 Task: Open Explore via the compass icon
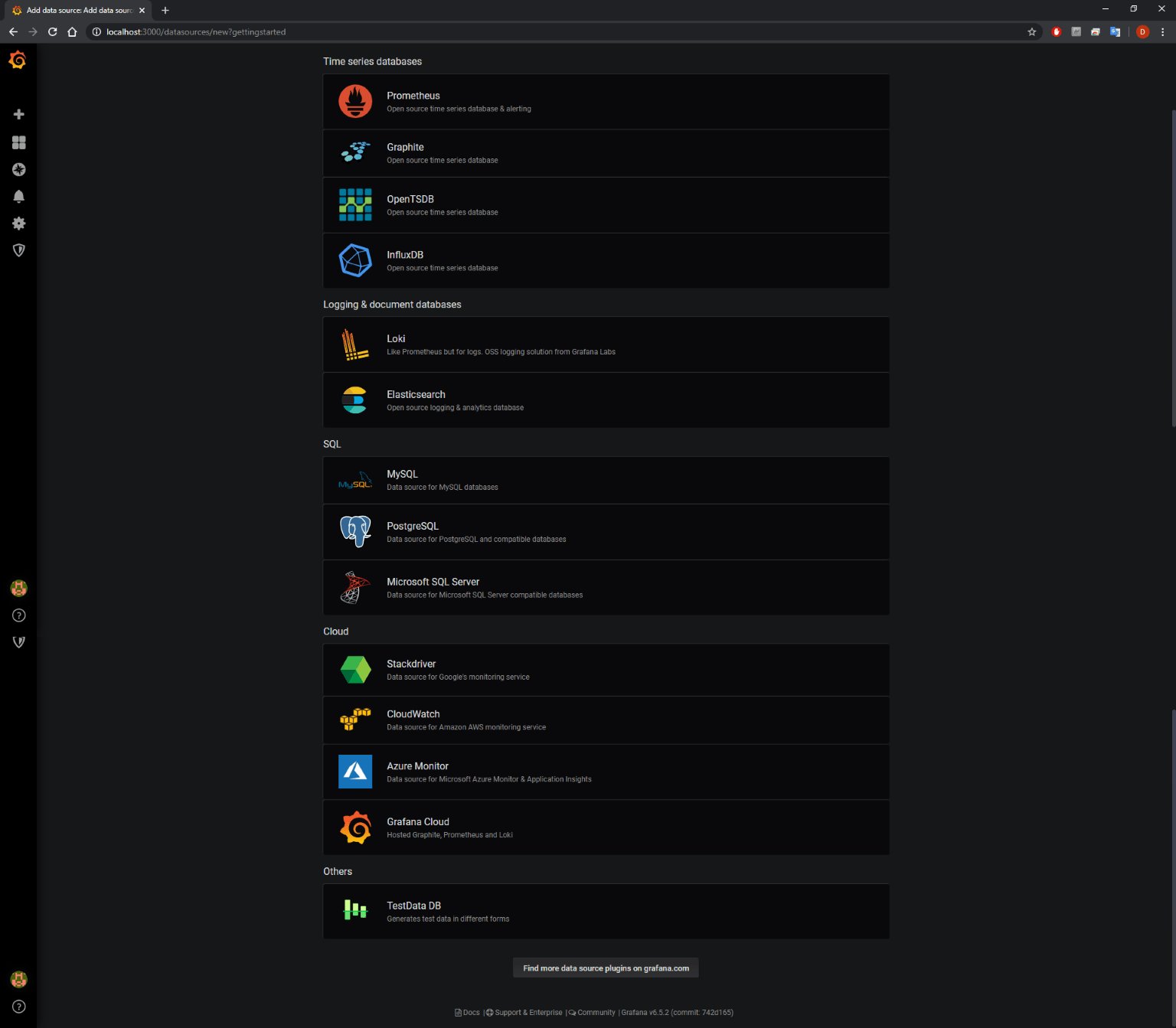(19, 169)
